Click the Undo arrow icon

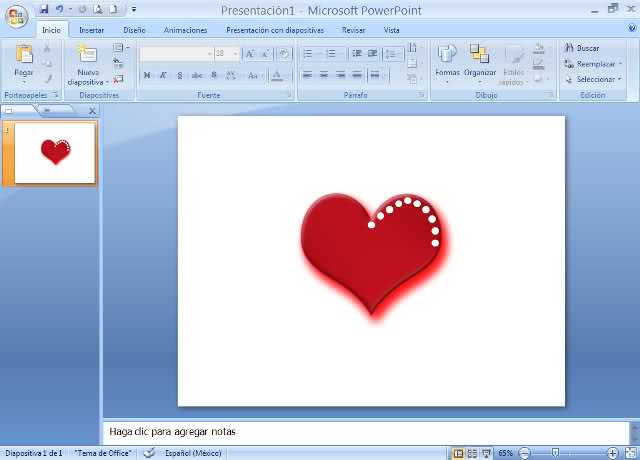[60, 9]
